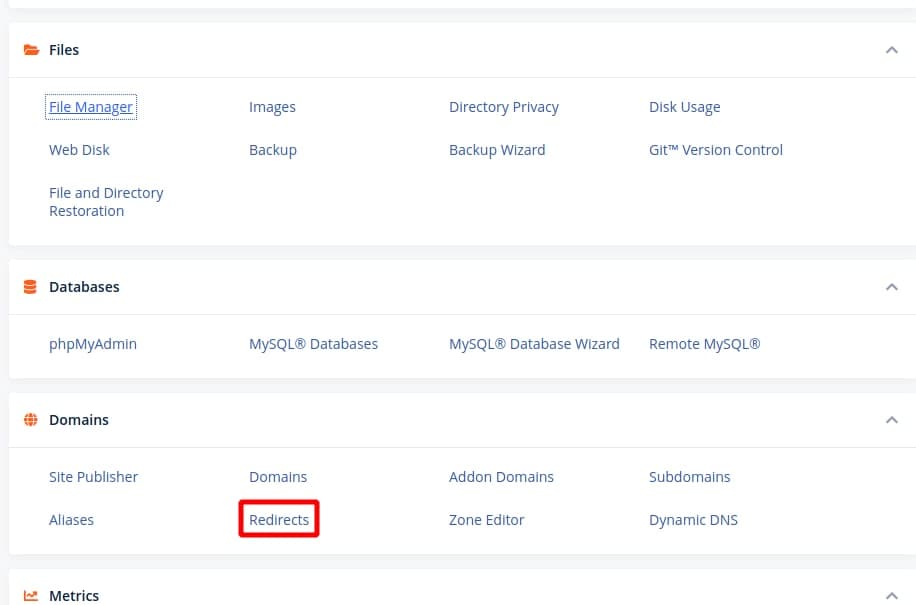Image resolution: width=916 pixels, height=605 pixels.
Task: Launch phpMyAdmin
Action: click(93, 344)
